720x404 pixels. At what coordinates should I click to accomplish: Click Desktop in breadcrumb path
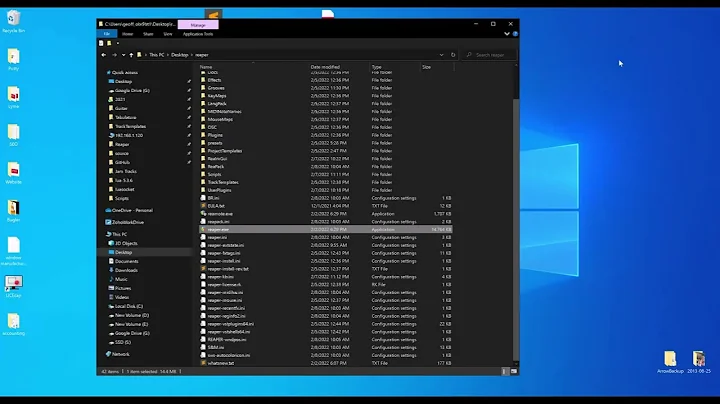(x=180, y=55)
